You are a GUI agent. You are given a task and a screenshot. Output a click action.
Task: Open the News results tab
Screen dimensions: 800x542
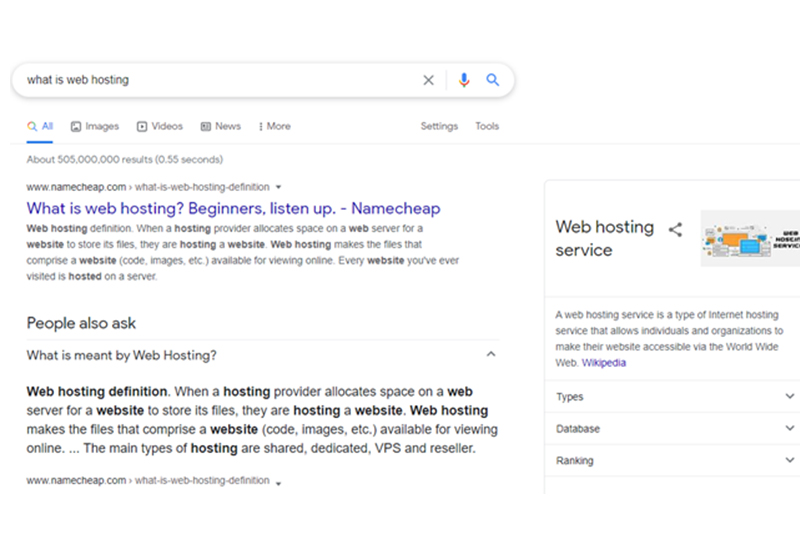221,127
